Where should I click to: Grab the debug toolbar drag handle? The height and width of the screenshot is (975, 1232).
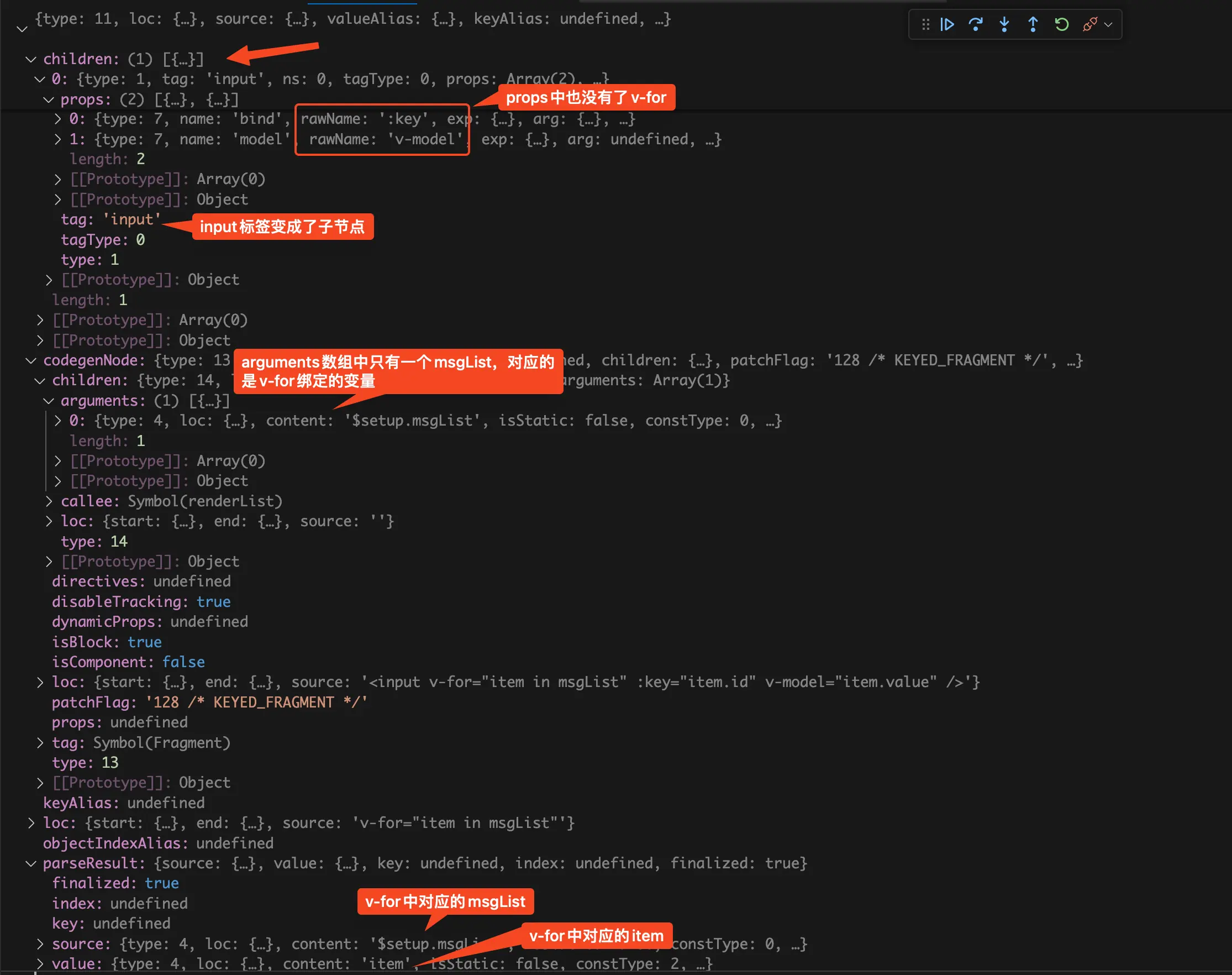tap(925, 24)
